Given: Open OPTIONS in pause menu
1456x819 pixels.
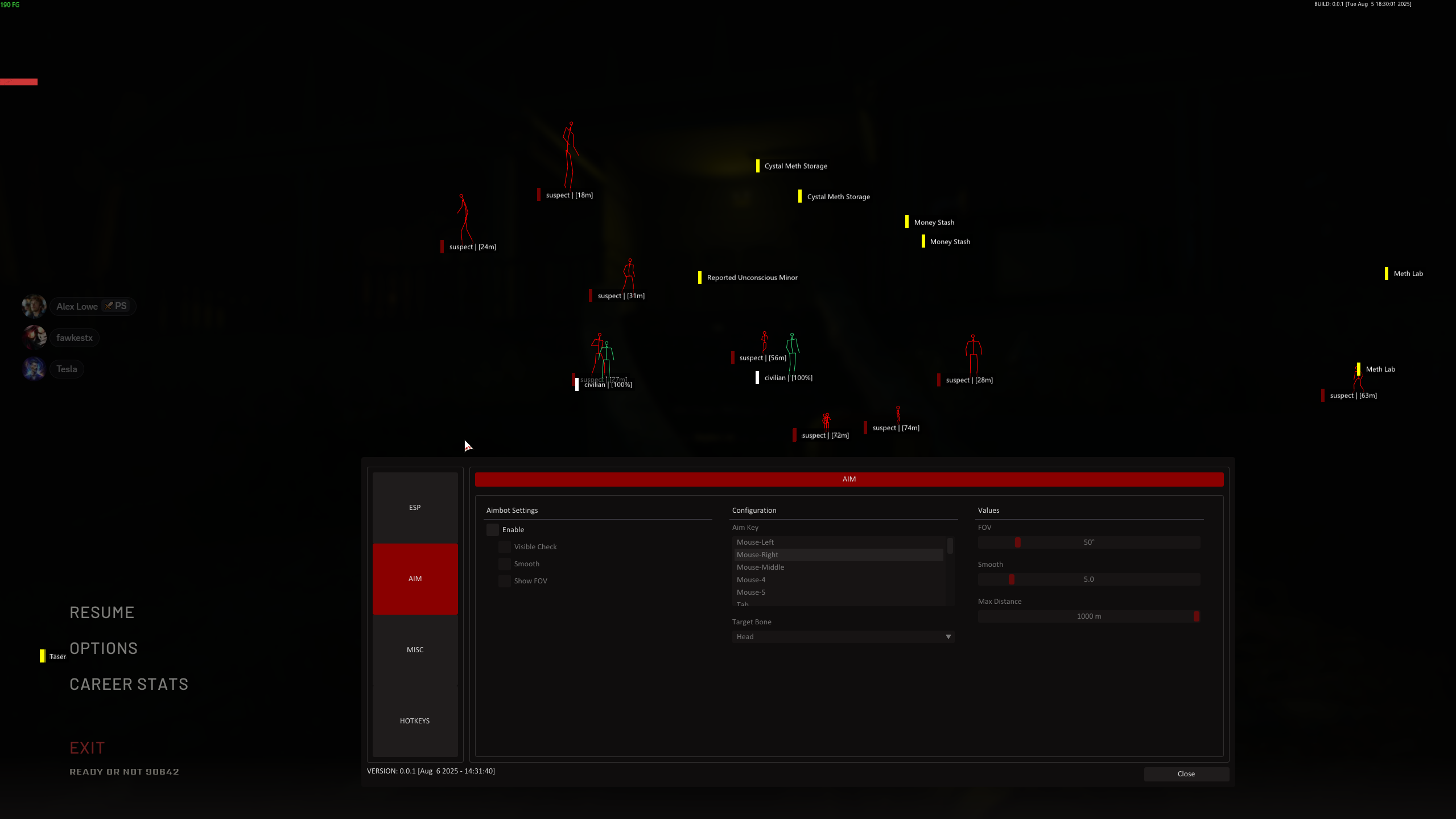Looking at the screenshot, I should [104, 648].
